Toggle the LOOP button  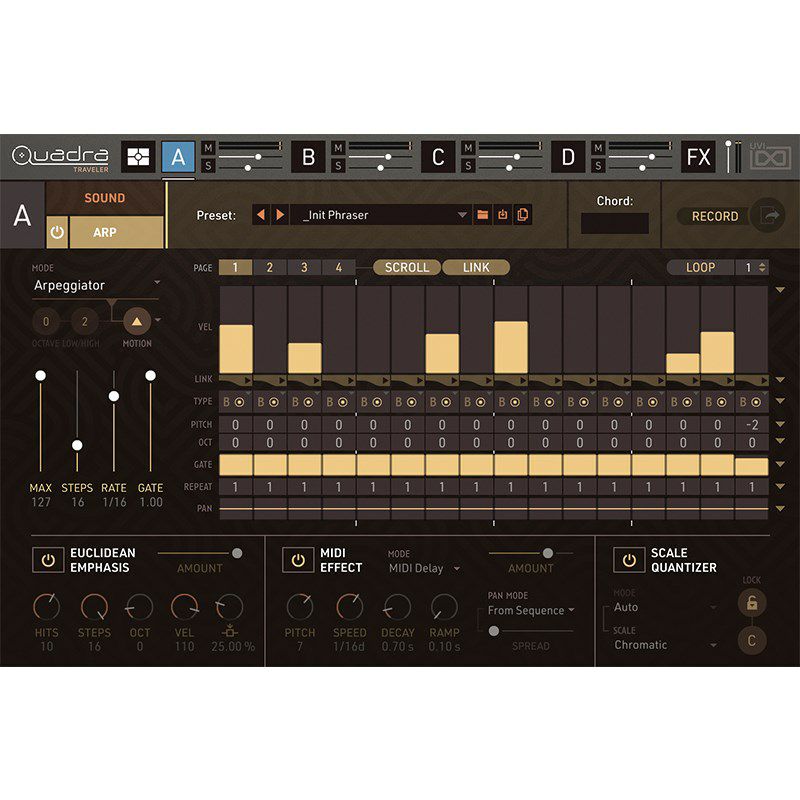click(x=701, y=267)
